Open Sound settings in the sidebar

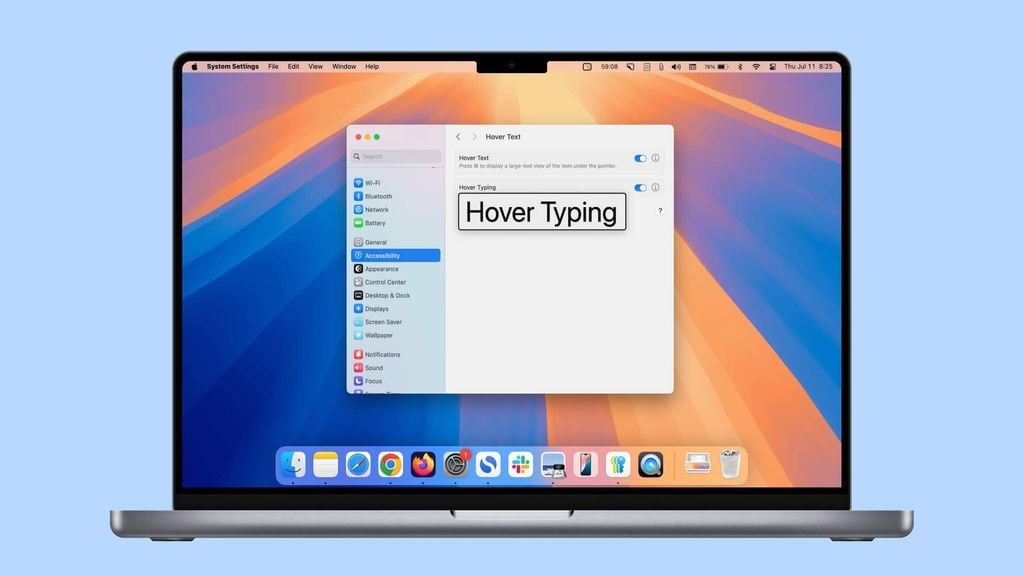click(x=374, y=367)
